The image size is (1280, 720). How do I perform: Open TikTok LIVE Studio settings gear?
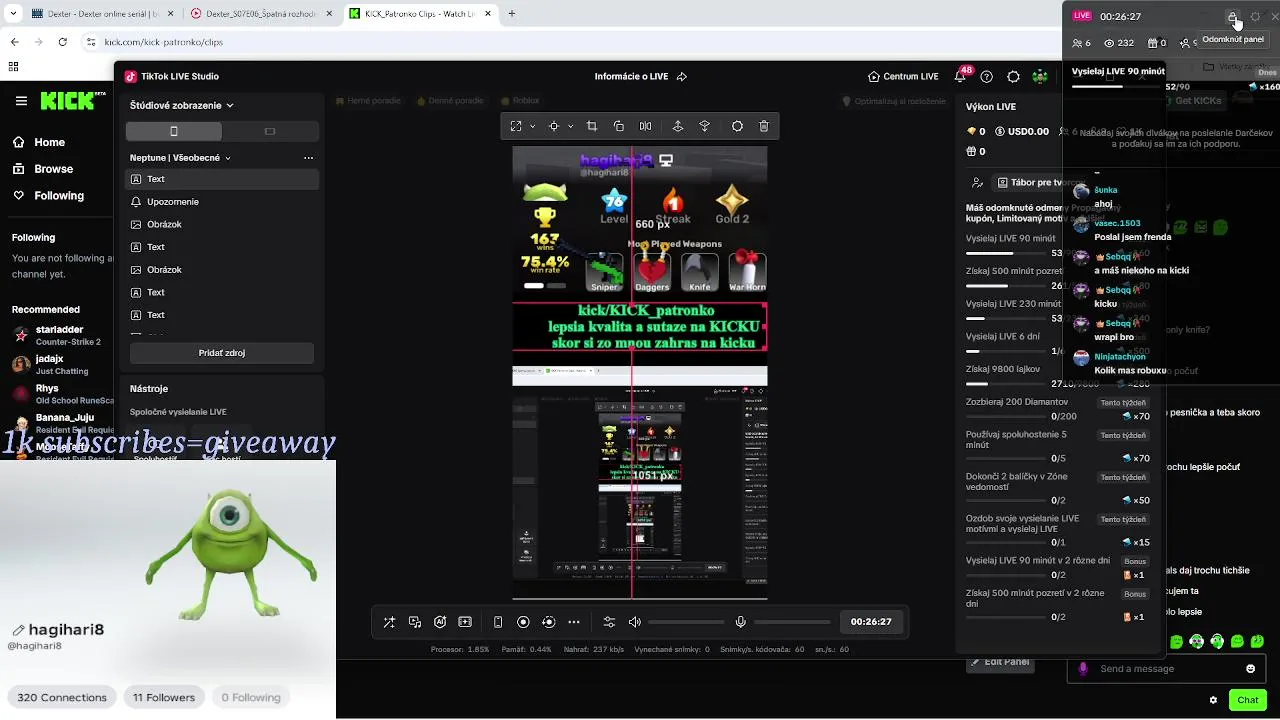coord(1013,77)
